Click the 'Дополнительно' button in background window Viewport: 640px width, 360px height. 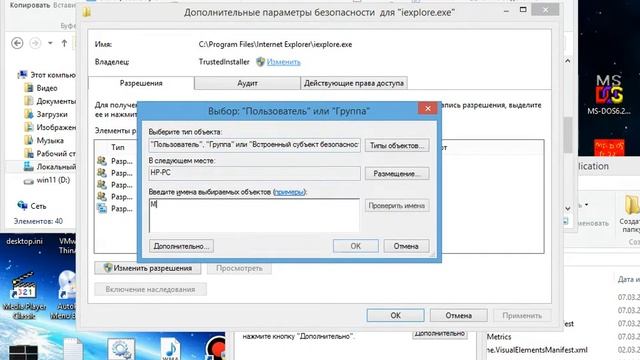440,333
